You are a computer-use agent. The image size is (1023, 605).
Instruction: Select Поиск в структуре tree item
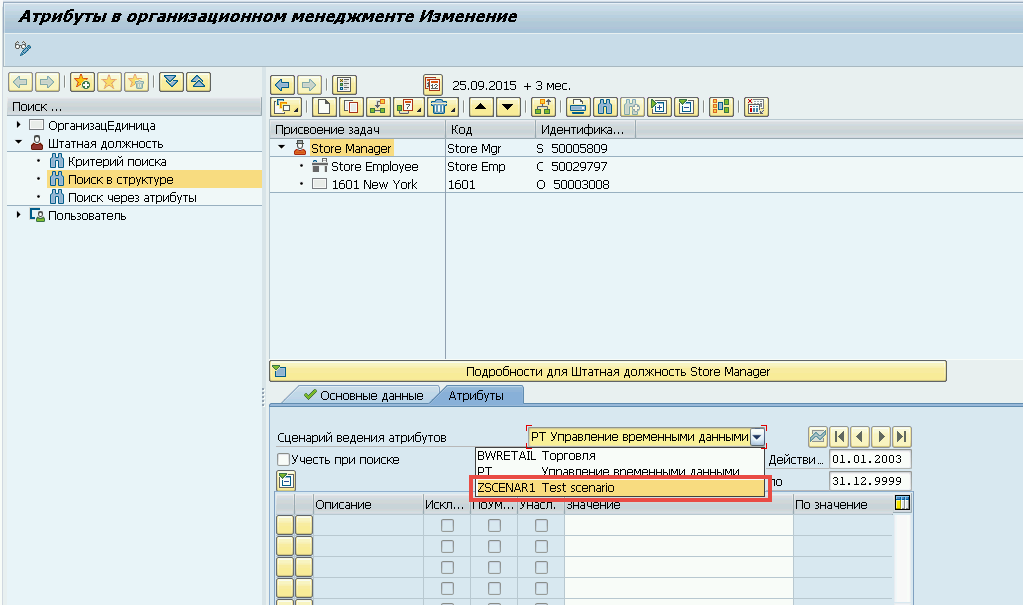[x=121, y=179]
